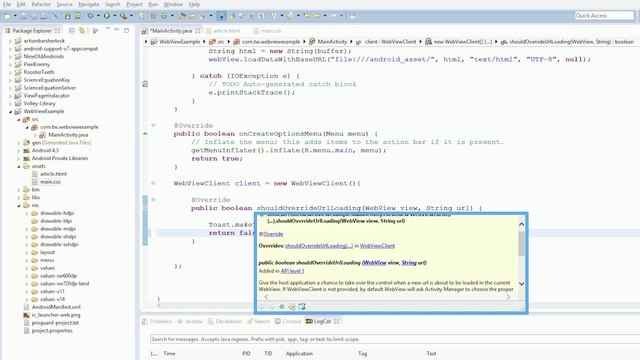The width and height of the screenshot is (640, 360).
Task: Open the Refactor menu
Action: [41, 4]
